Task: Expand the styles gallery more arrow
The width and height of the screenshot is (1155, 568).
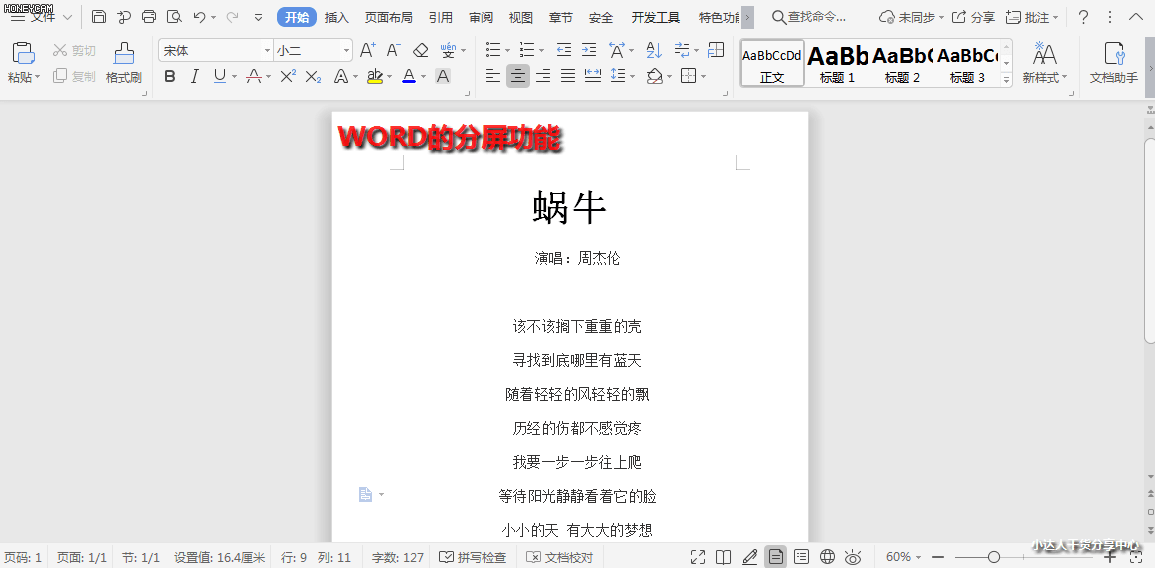Action: pyautogui.click(x=1007, y=80)
